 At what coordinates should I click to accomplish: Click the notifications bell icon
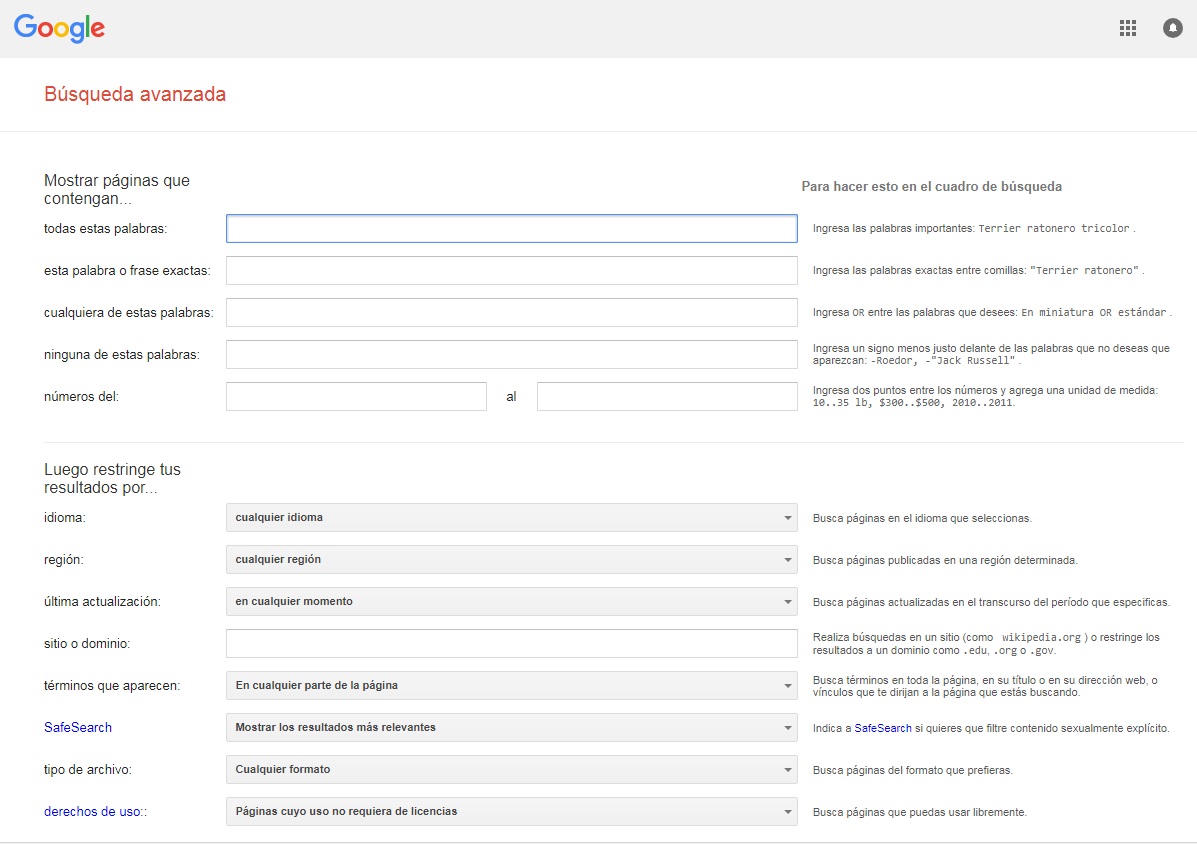[1172, 28]
